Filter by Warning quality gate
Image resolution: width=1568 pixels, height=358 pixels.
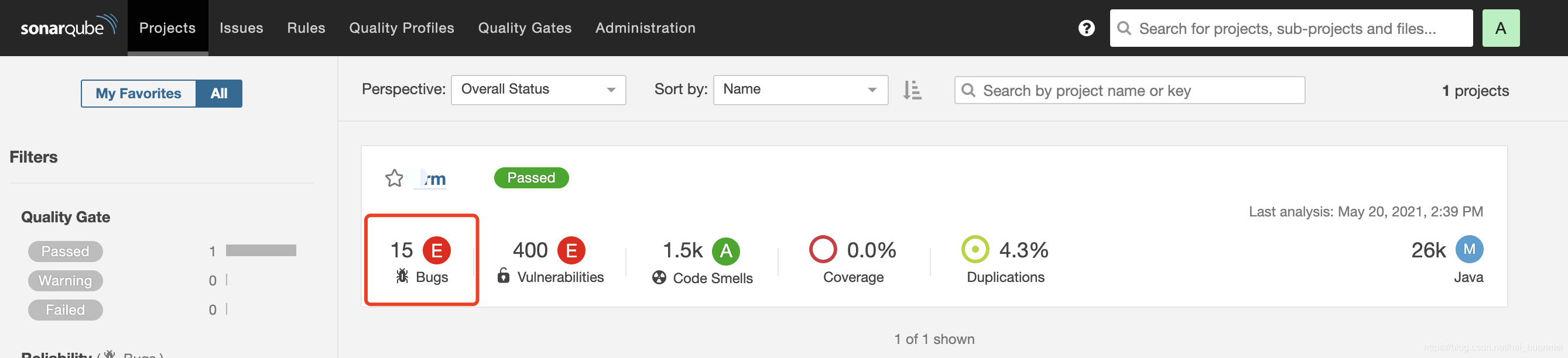[x=65, y=280]
